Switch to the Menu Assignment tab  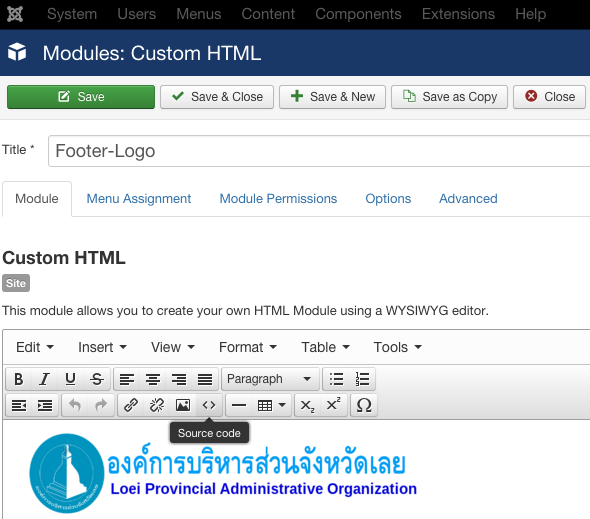(x=139, y=198)
